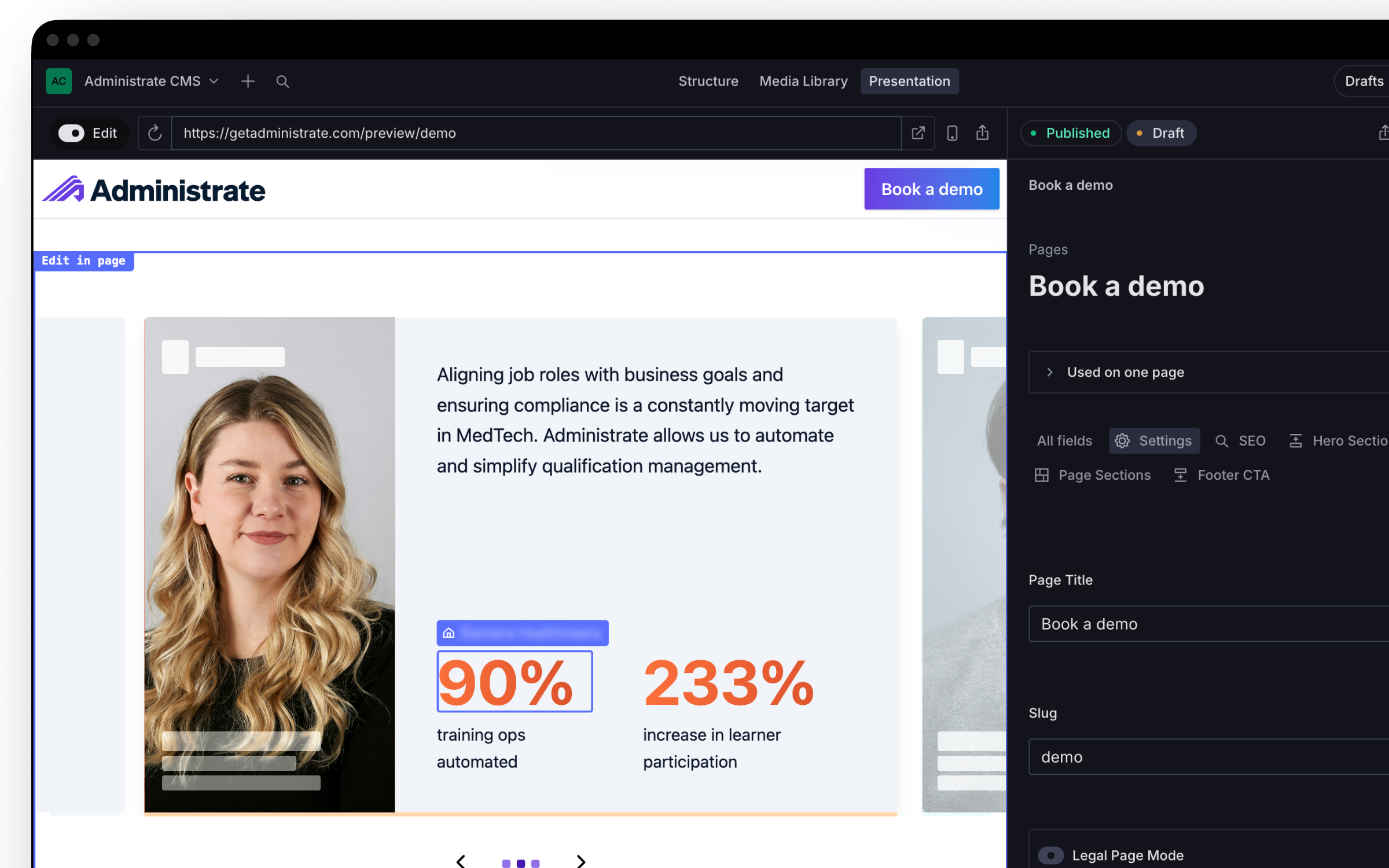This screenshot has height=868, width=1389.
Task: Click the woman's testimonial photo
Action: click(x=270, y=564)
